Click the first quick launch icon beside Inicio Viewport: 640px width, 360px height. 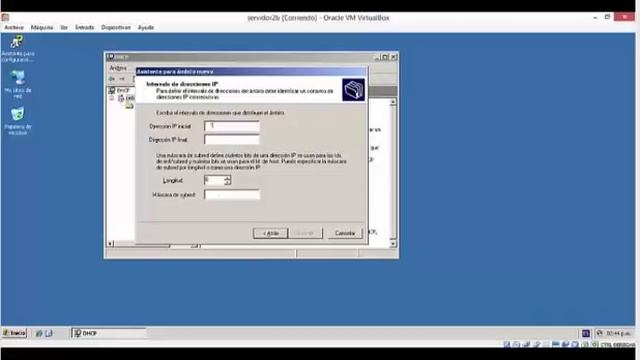coord(39,333)
